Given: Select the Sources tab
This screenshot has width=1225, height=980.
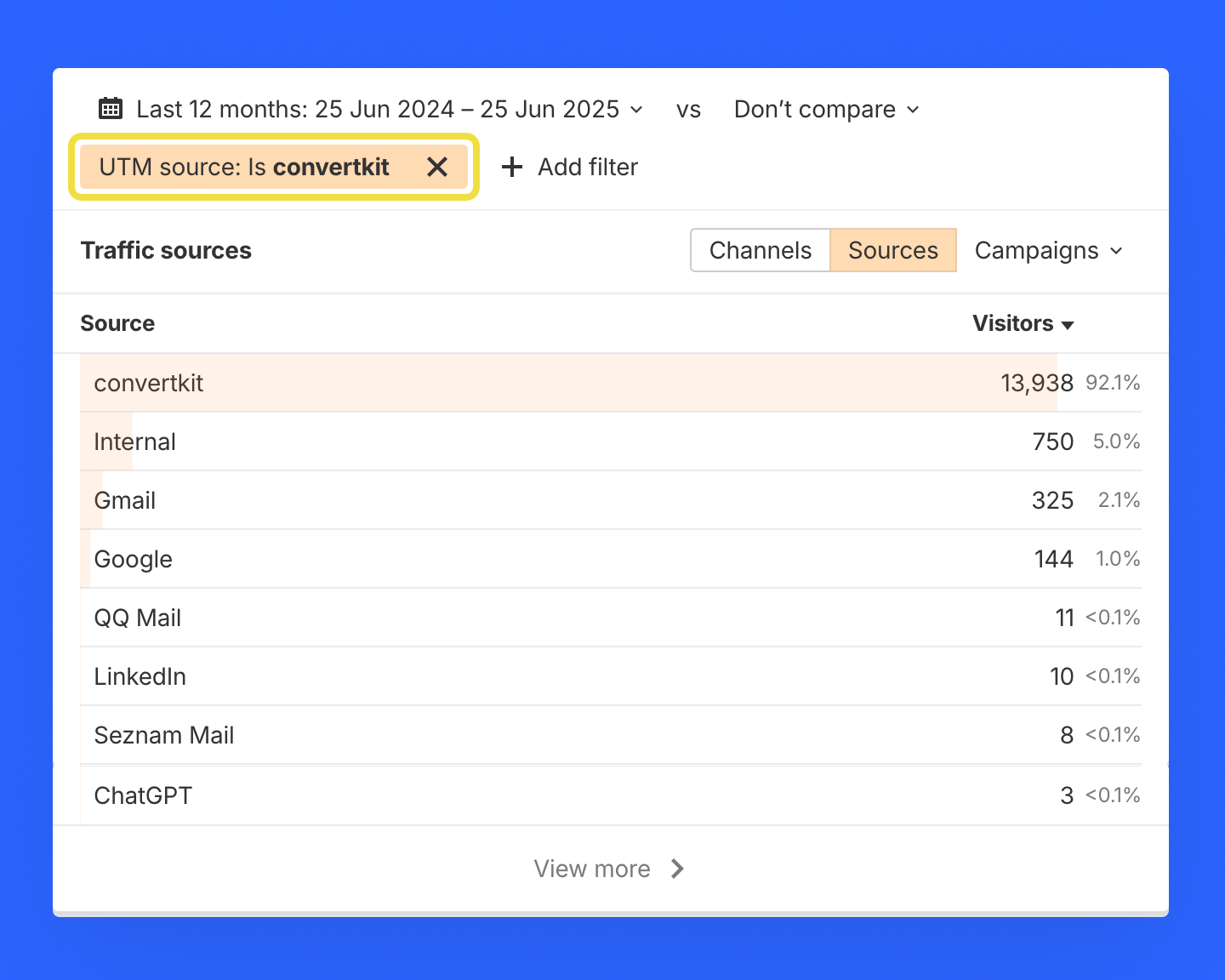Looking at the screenshot, I should [x=893, y=250].
